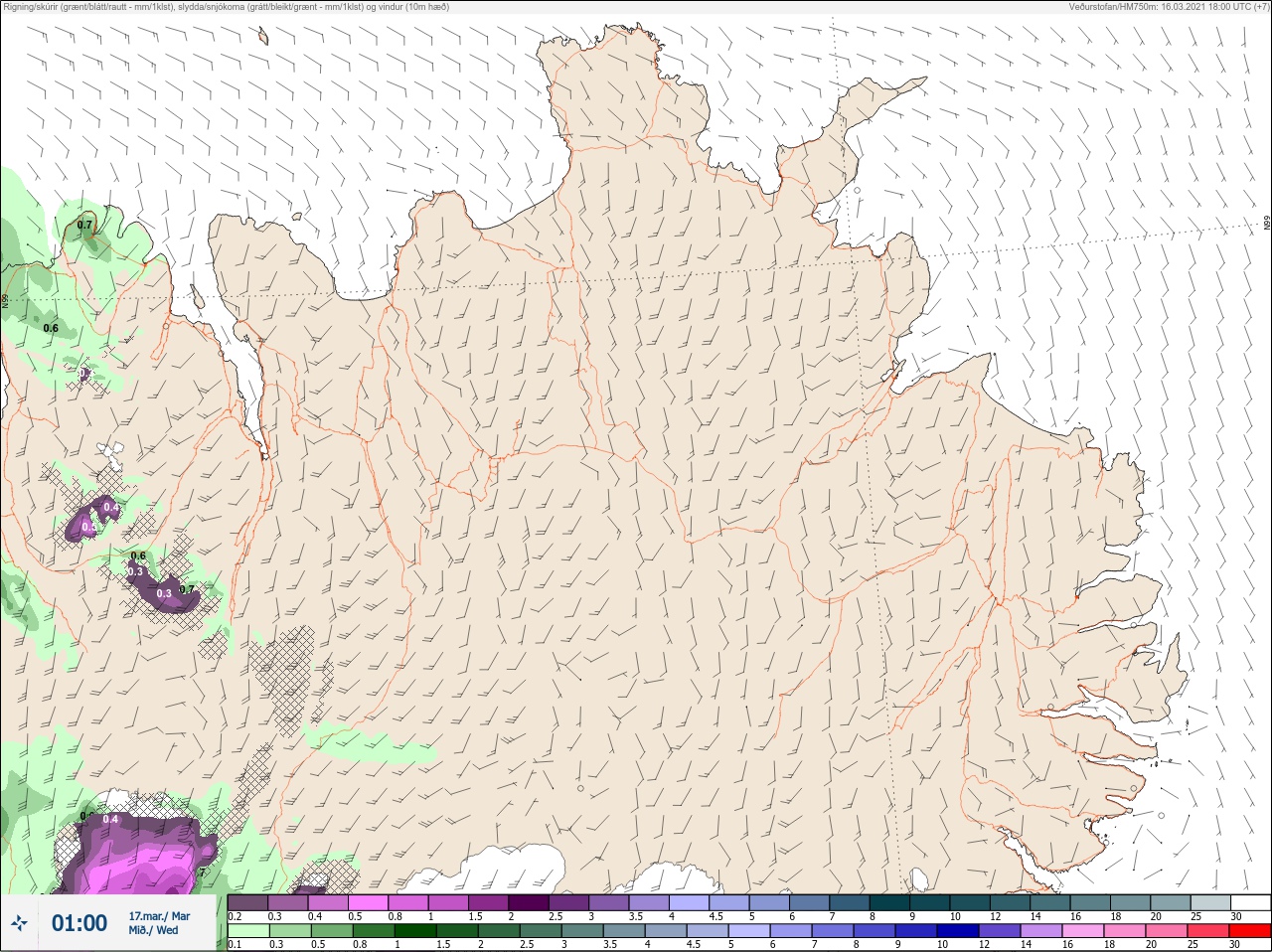Viewport: 1272px width, 952px height.
Task: Click the 01:00 forecast time display
Action: 79,923
